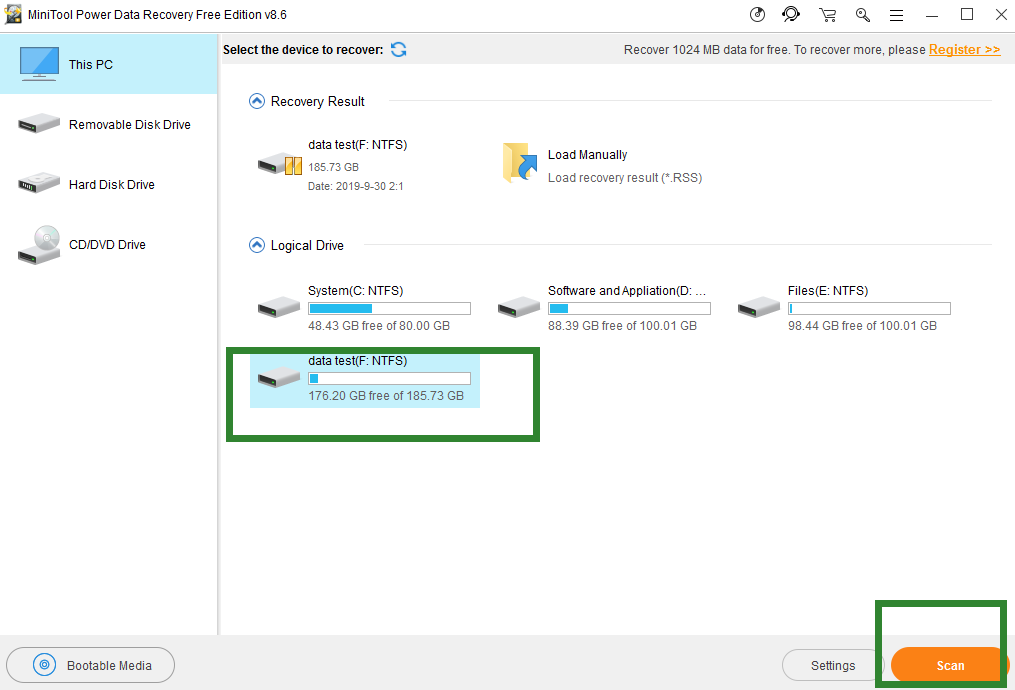Select the System C drive icon
This screenshot has height=690, width=1015.
pos(278,307)
